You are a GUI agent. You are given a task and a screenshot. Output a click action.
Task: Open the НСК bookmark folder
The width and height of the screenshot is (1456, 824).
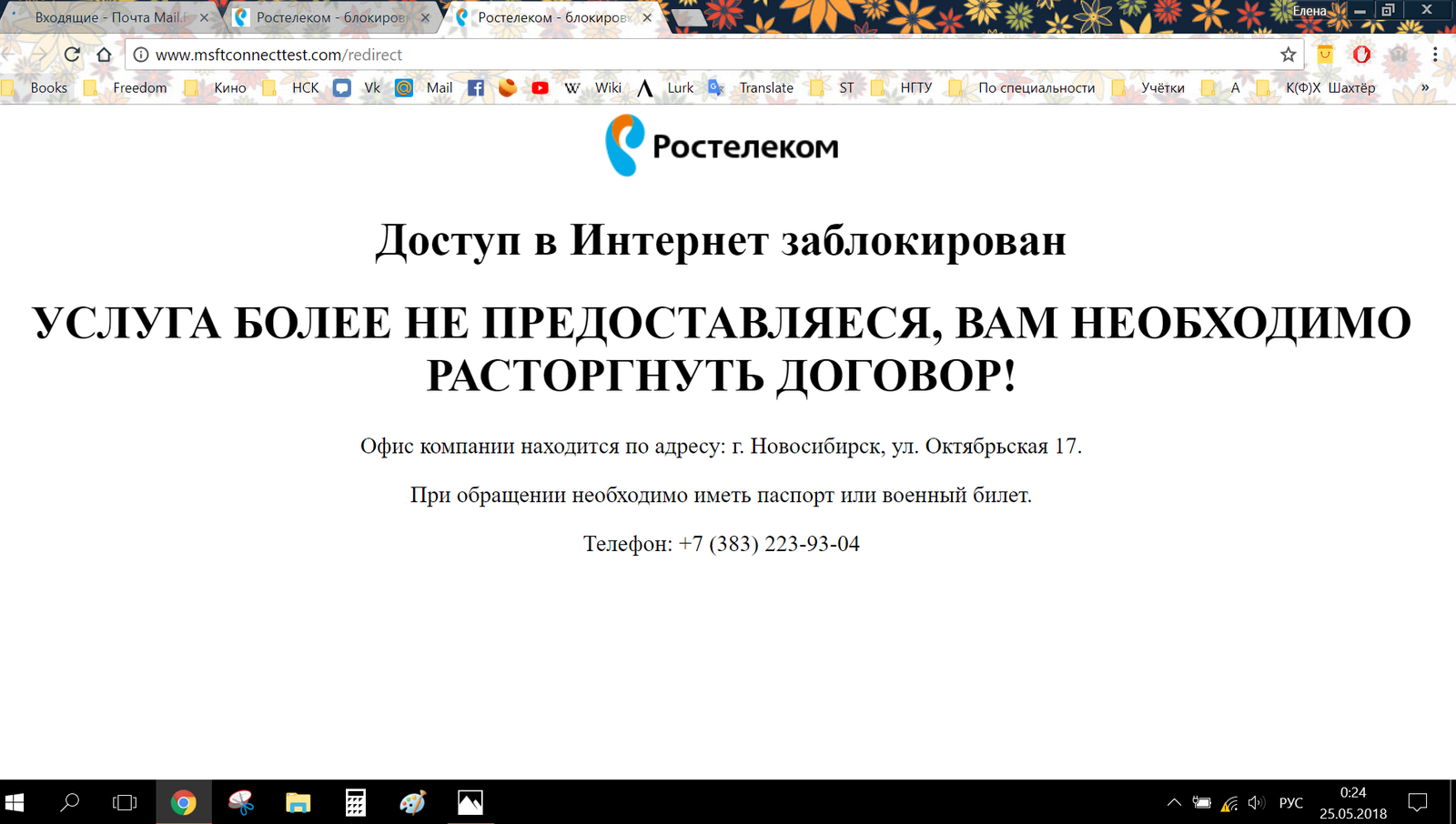tap(291, 87)
